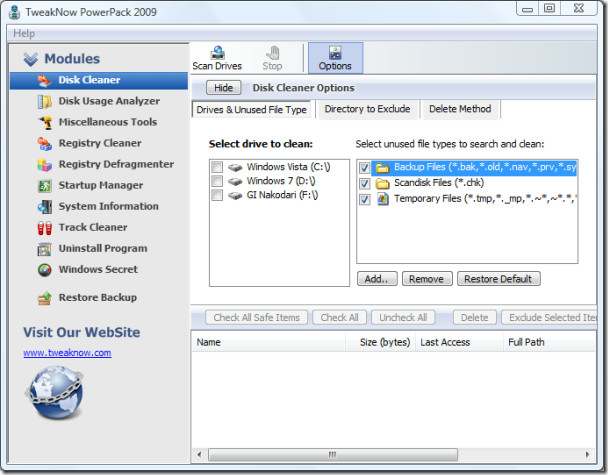
Task: Sort results by Size (bytes) column header
Action: (380, 342)
